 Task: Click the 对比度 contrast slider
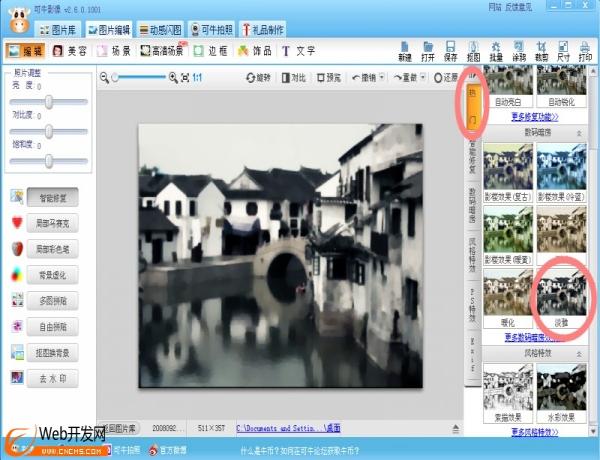pos(50,131)
